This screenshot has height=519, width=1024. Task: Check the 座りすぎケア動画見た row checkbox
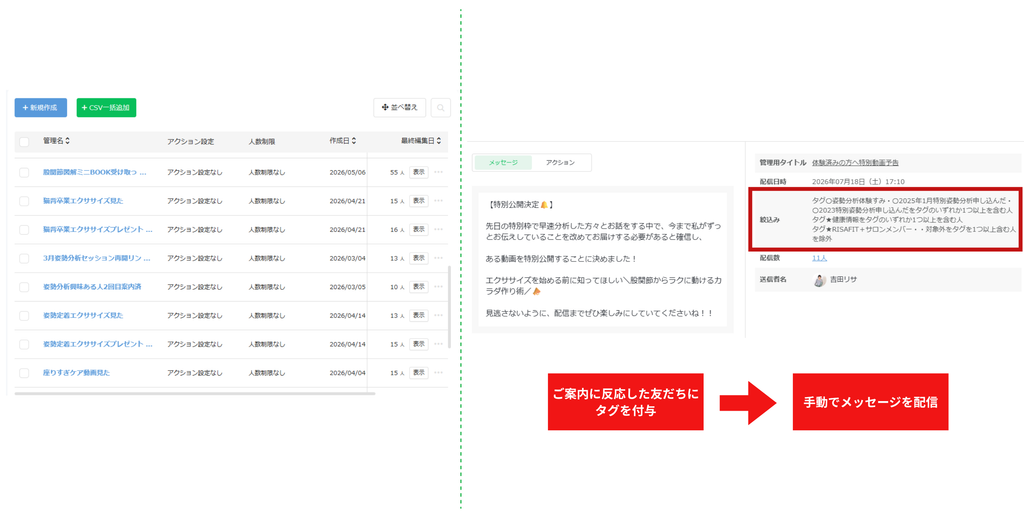pyautogui.click(x=24, y=373)
